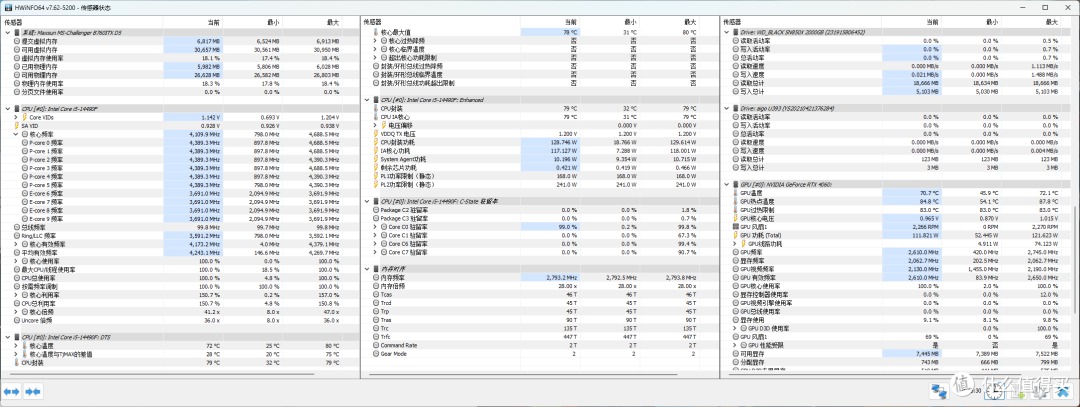Image resolution: width=1080 pixels, height=407 pixels.
Task: Click the 128.746 W current value
Action: [563, 142]
